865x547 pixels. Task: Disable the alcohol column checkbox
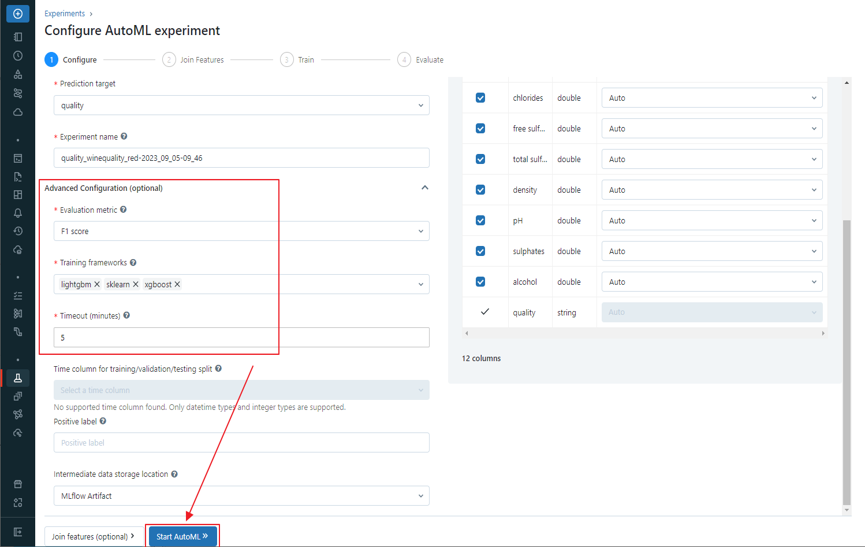pyautogui.click(x=480, y=282)
